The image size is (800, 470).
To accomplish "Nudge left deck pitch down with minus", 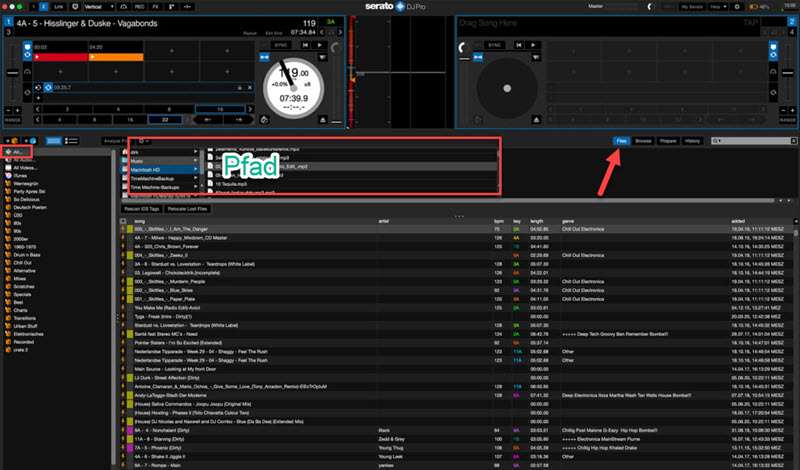I will click(8, 110).
